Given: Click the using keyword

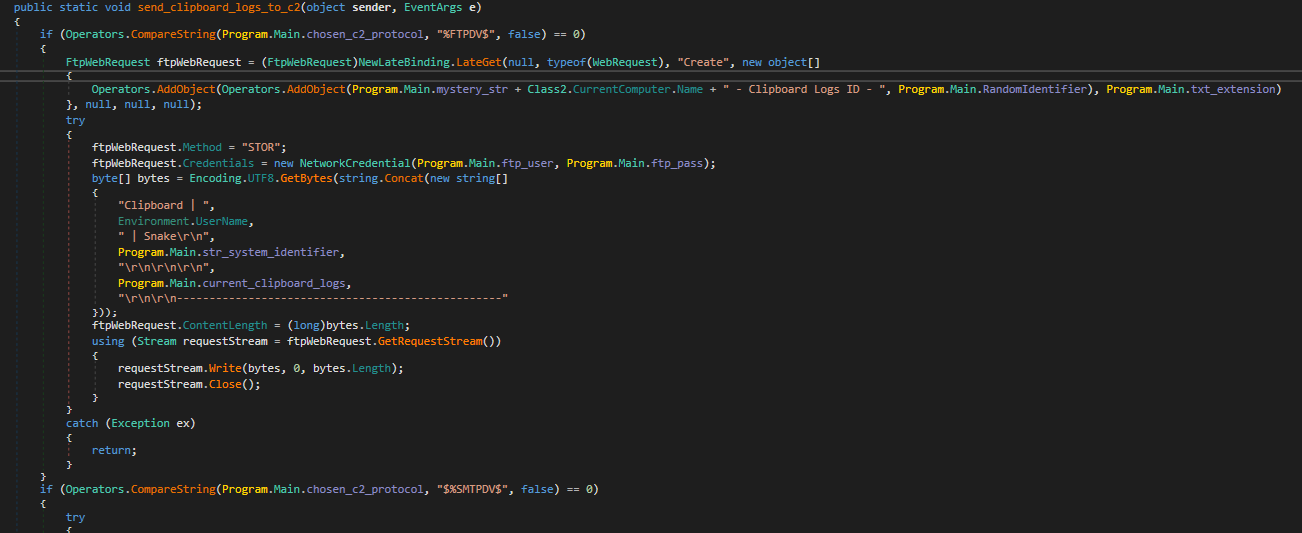Looking at the screenshot, I should 108,341.
